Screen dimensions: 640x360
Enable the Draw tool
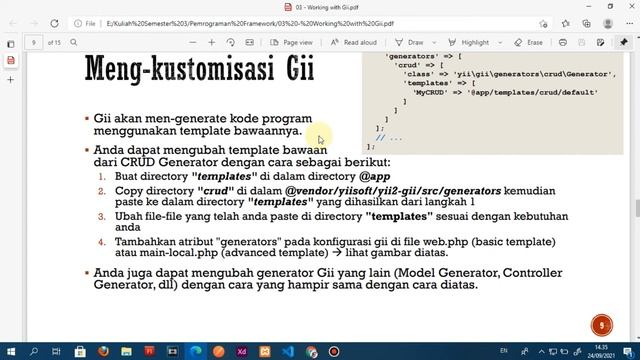click(x=409, y=42)
